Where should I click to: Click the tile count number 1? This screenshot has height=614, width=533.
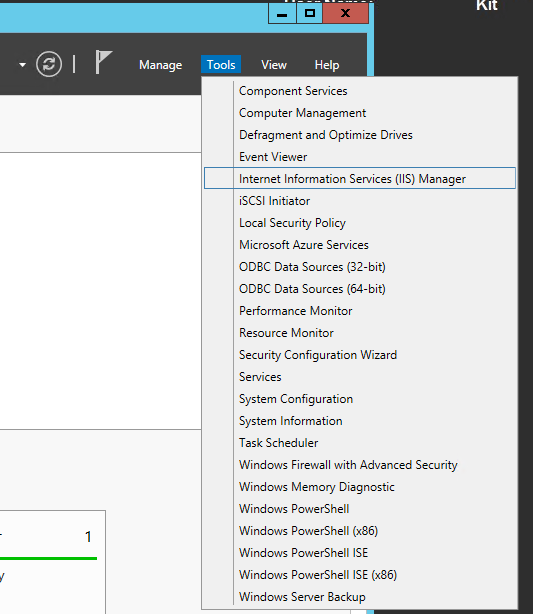[88, 537]
